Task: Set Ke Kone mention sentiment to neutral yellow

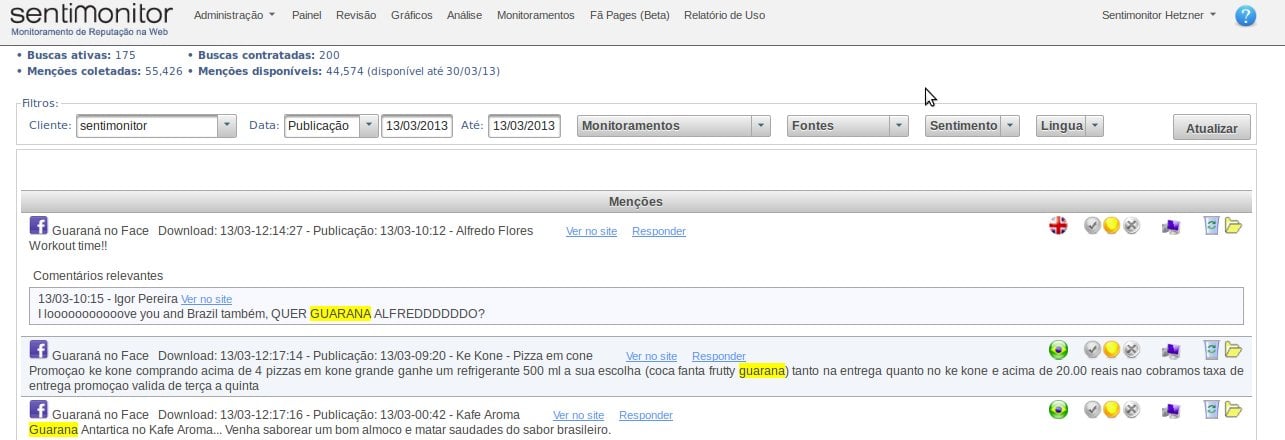Action: [x=1111, y=350]
